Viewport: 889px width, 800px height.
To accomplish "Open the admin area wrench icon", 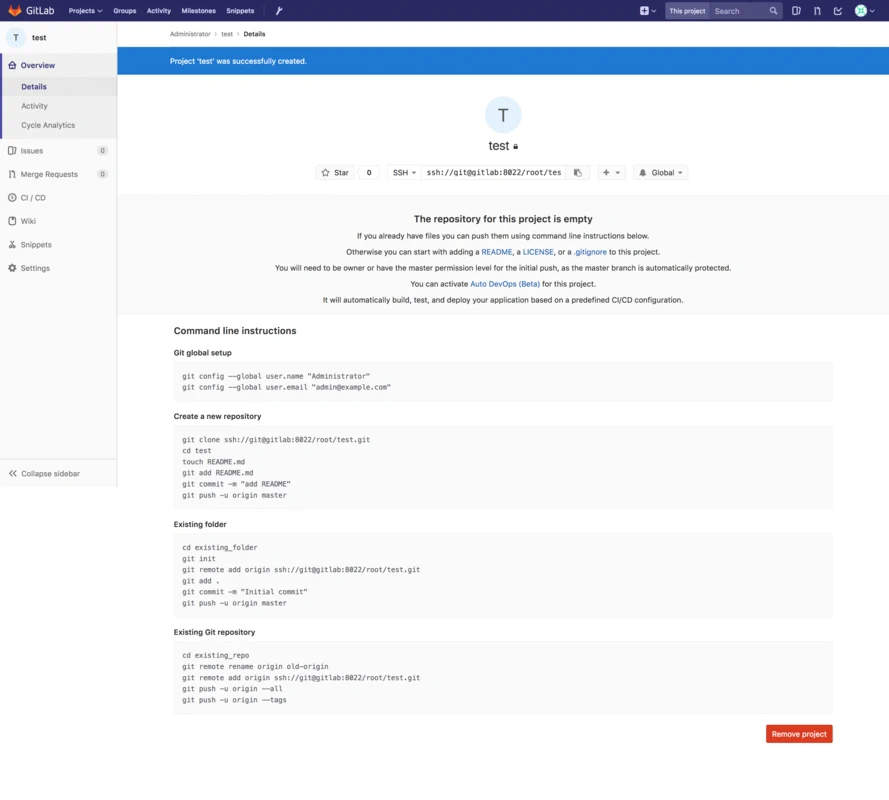I will pos(279,11).
